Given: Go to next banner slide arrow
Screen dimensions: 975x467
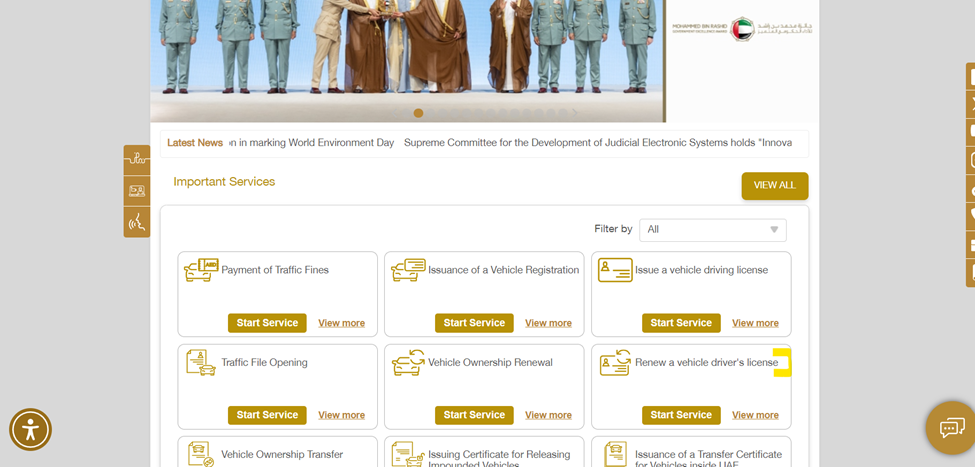Looking at the screenshot, I should coord(575,113).
